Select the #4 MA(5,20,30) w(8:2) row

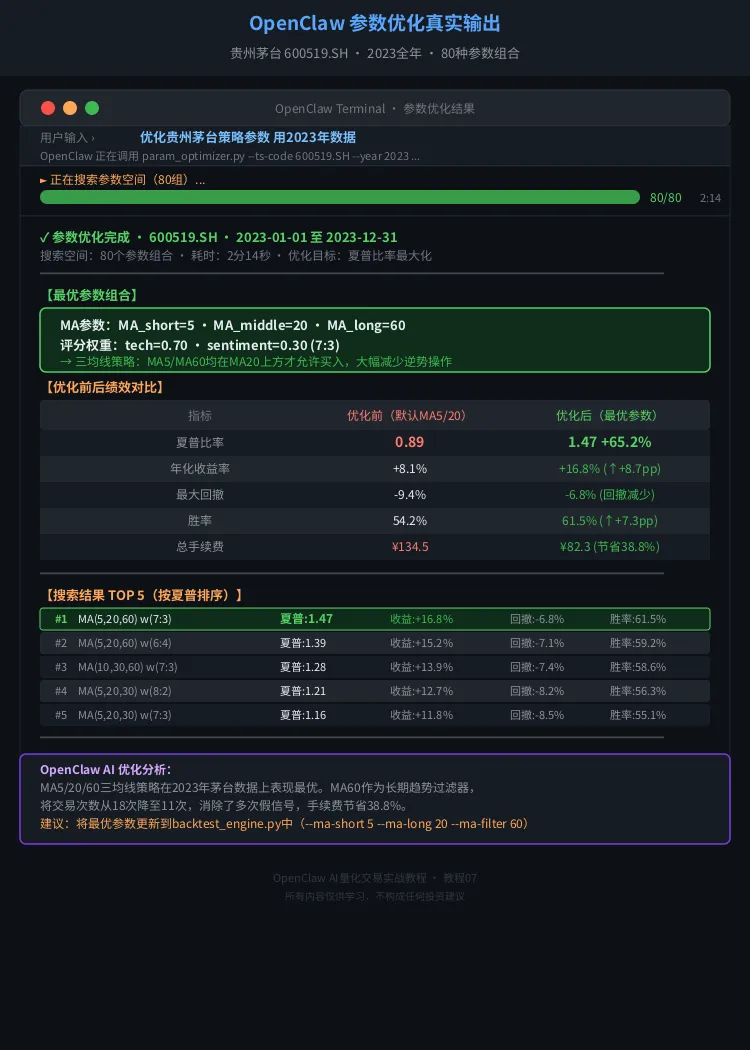tap(375, 691)
